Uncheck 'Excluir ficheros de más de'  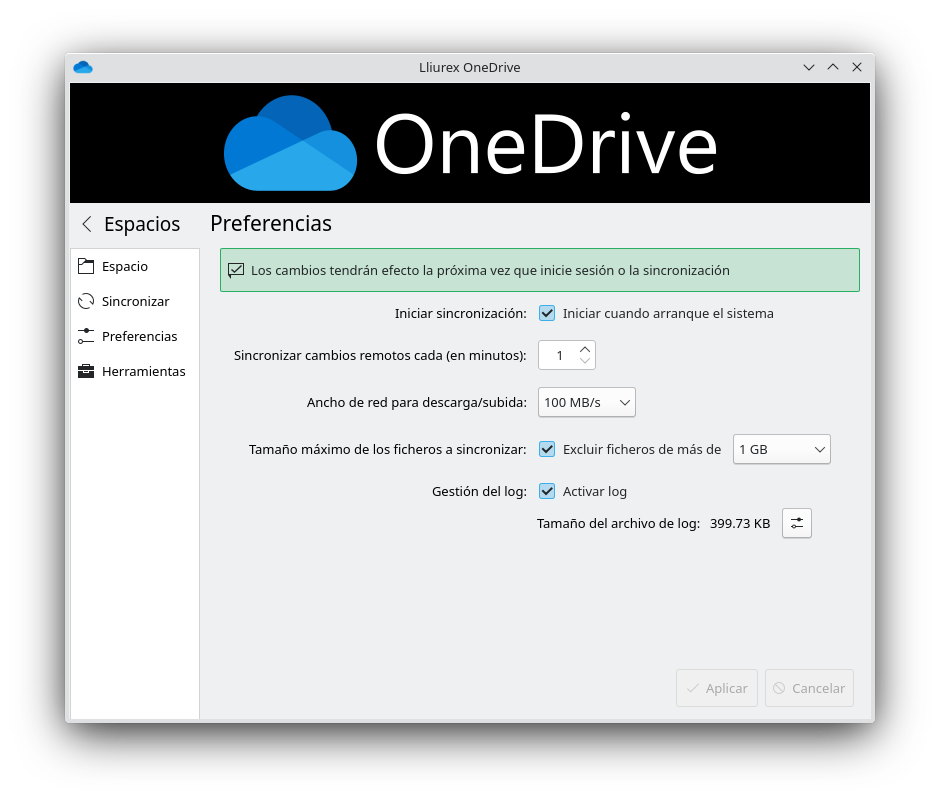pyautogui.click(x=547, y=449)
